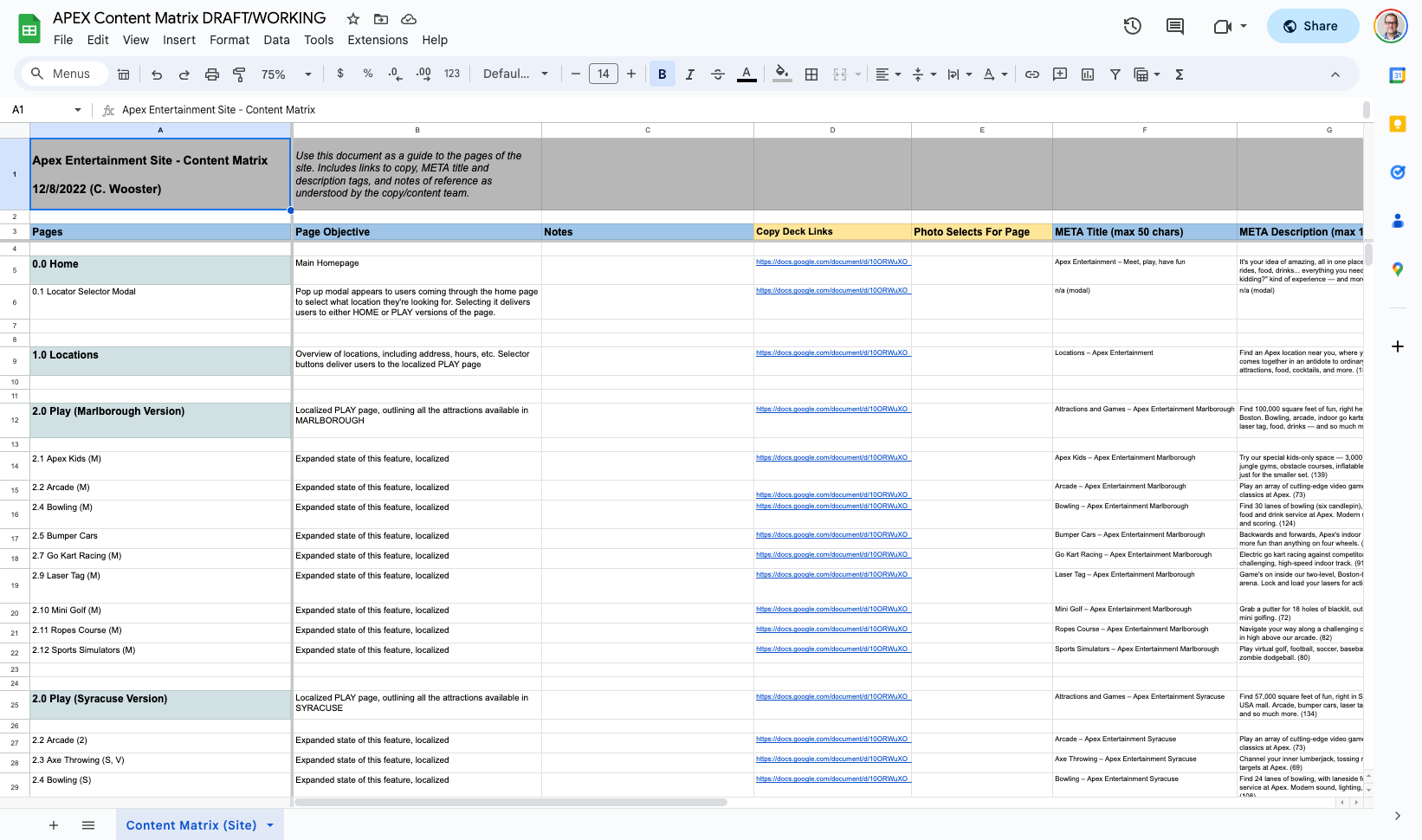This screenshot has width=1422, height=840.
Task: Open copy deck link in 1.0 Locations row
Action: [832, 352]
